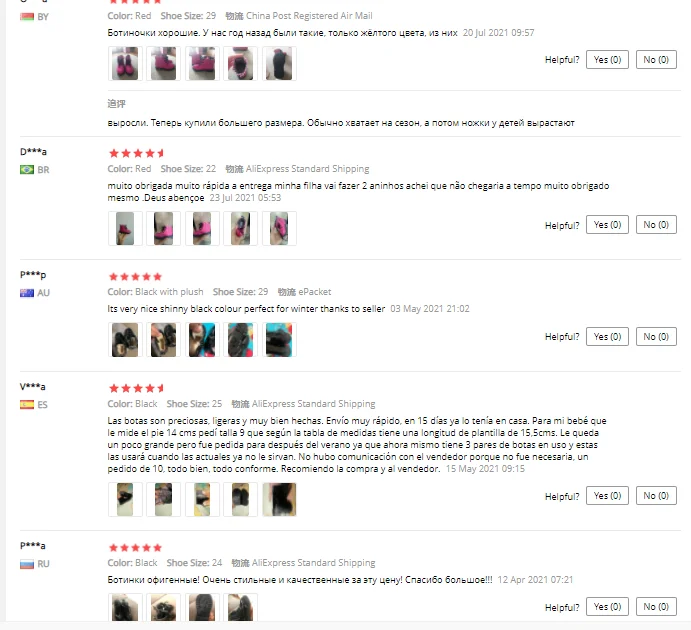Open last photo in V***a's review
The height and width of the screenshot is (630, 691).
279,500
